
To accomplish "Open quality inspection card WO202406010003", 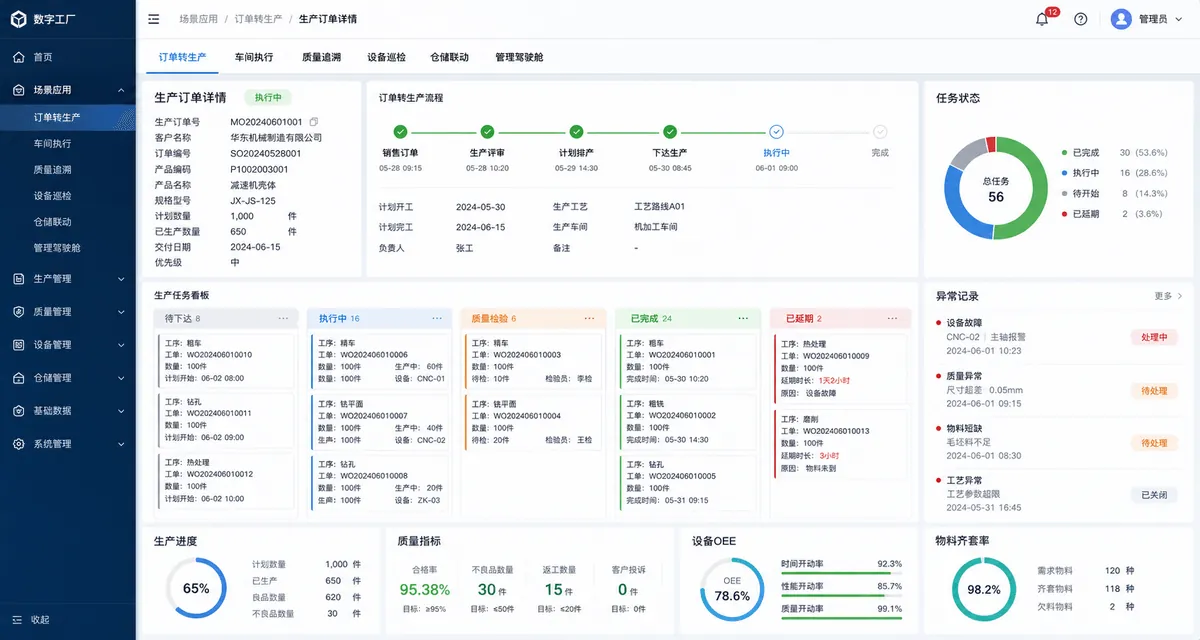I will (x=533, y=360).
